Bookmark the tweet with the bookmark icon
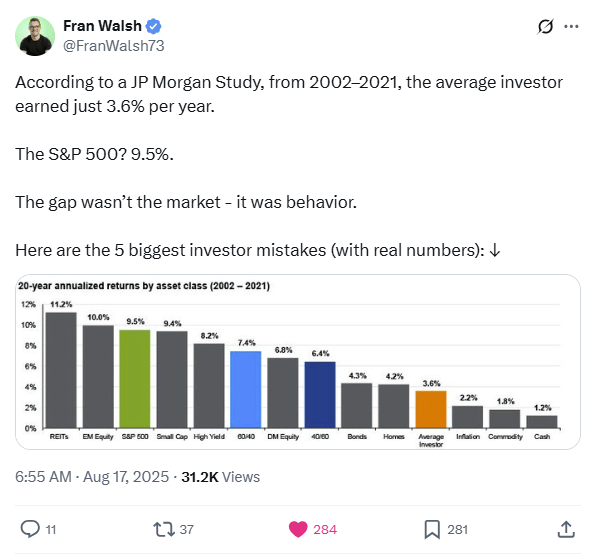The height and width of the screenshot is (560, 595). tap(432, 529)
